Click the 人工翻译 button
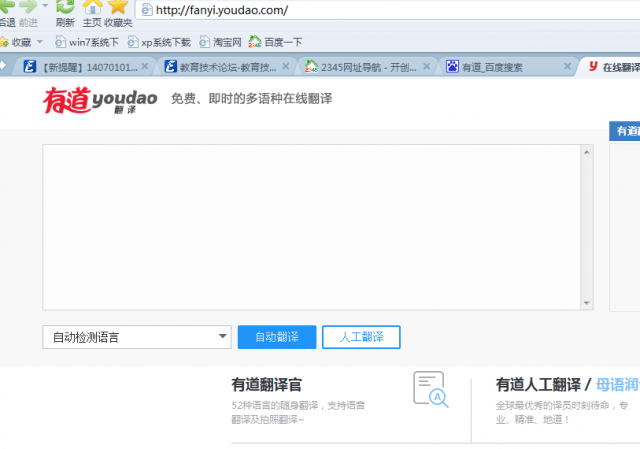This screenshot has height=449, width=640. click(361, 337)
